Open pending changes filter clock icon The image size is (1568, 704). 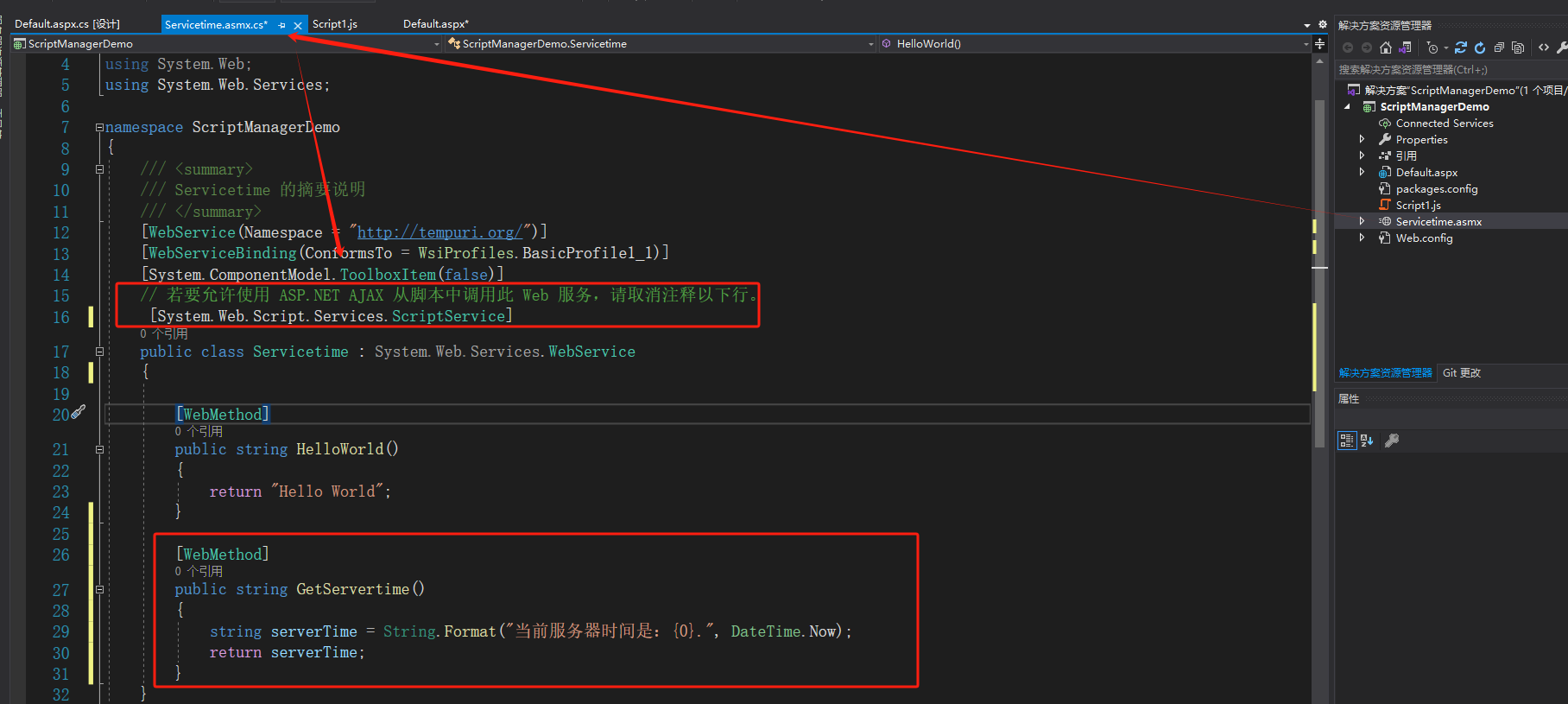pyautogui.click(x=1432, y=48)
